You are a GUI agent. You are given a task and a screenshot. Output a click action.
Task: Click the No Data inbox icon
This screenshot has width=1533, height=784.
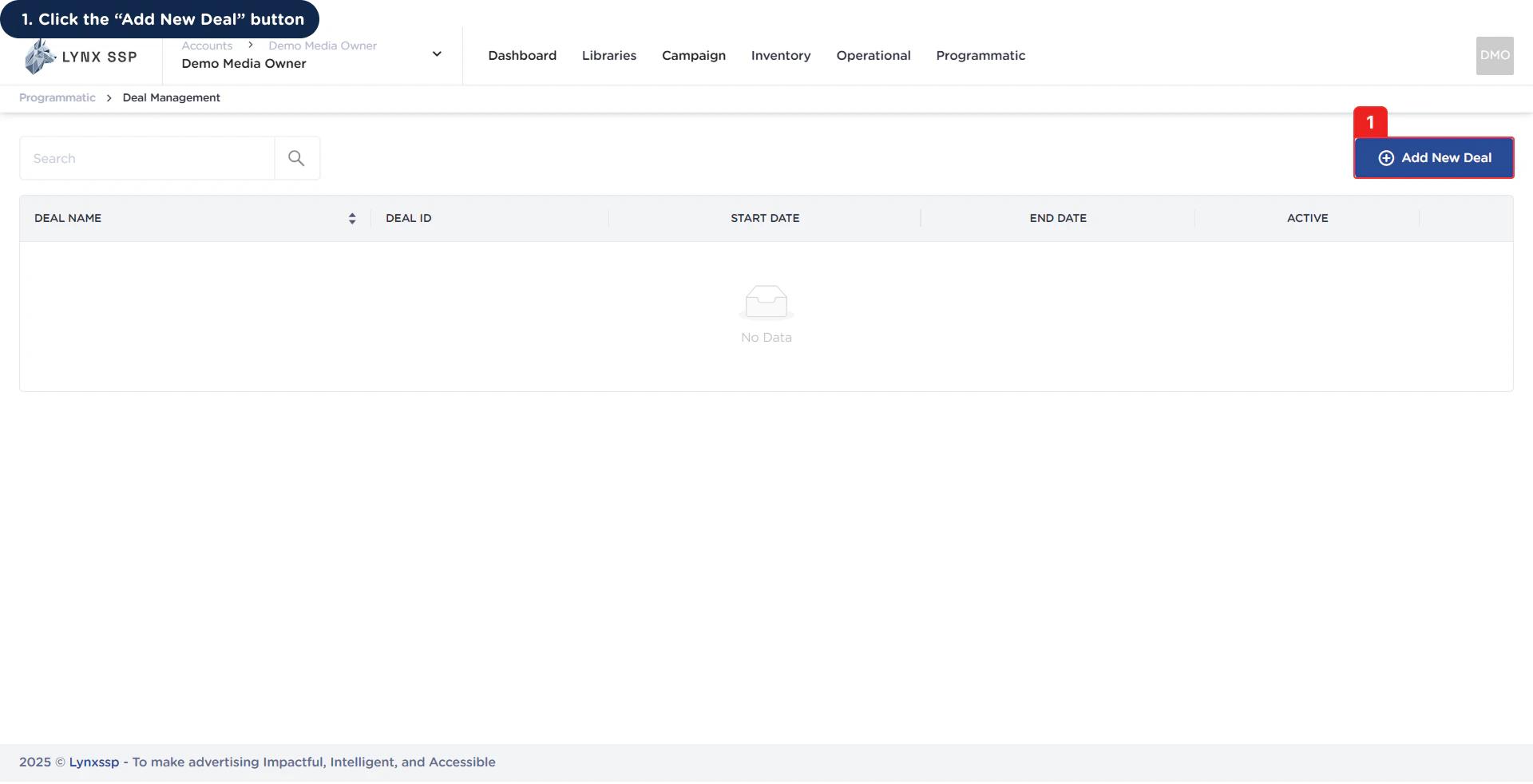766,302
